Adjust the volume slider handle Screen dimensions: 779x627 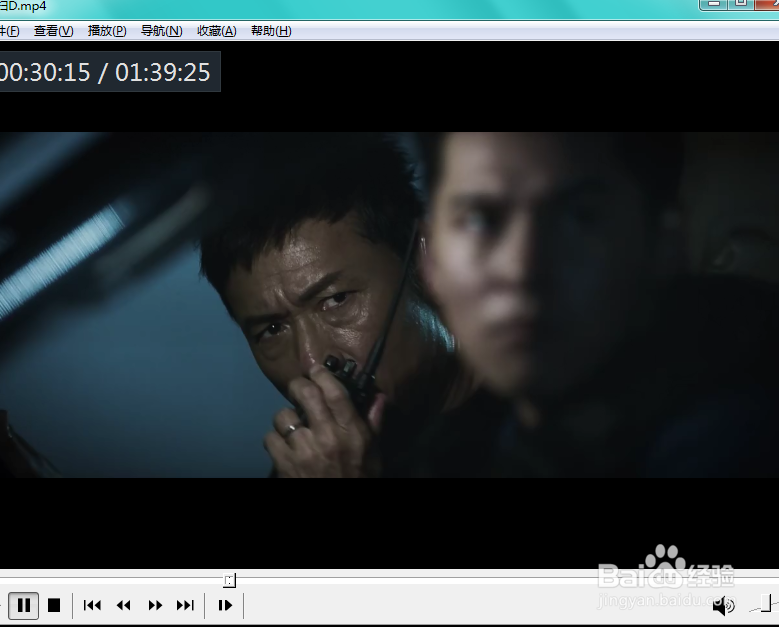coord(767,604)
